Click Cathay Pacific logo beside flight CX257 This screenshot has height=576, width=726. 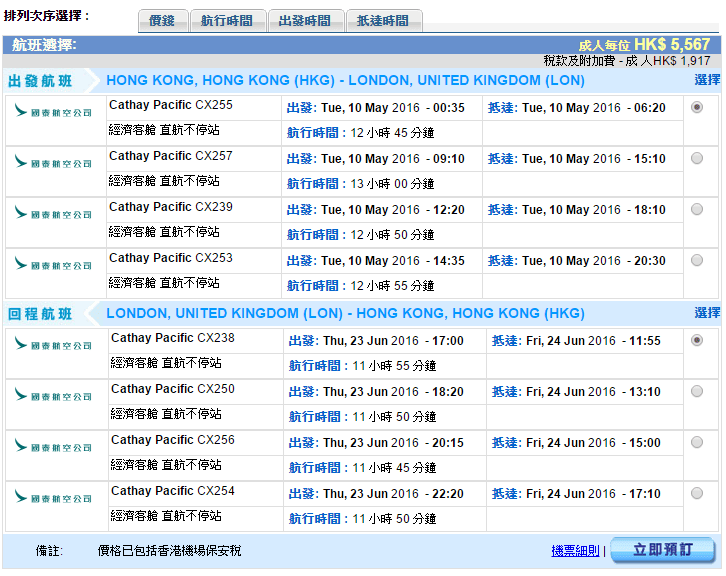(x=53, y=161)
